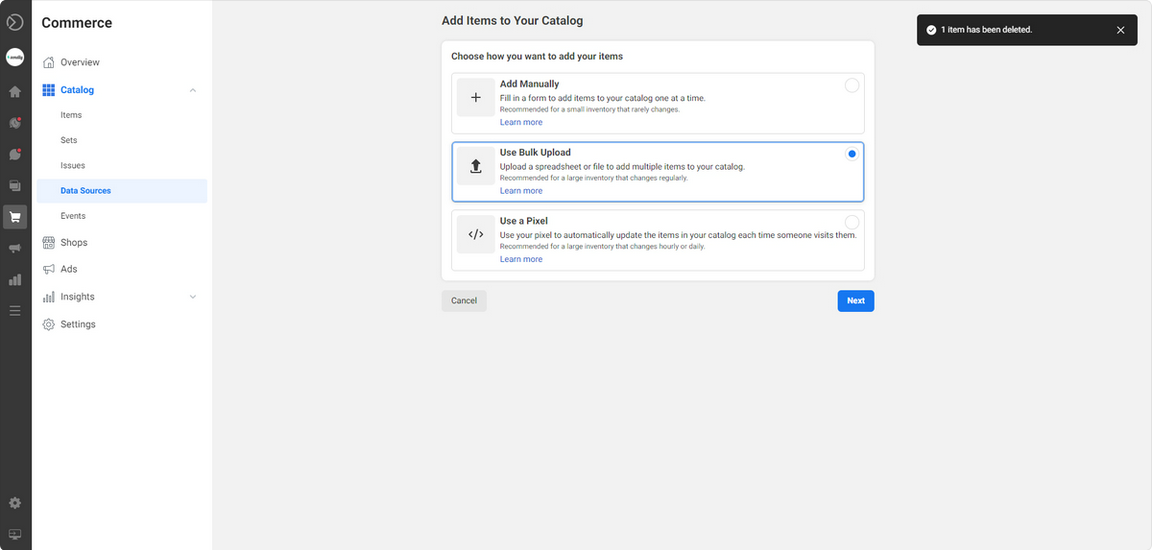1152x550 pixels.
Task: Click the Shops storefront icon
Action: [x=48, y=242]
